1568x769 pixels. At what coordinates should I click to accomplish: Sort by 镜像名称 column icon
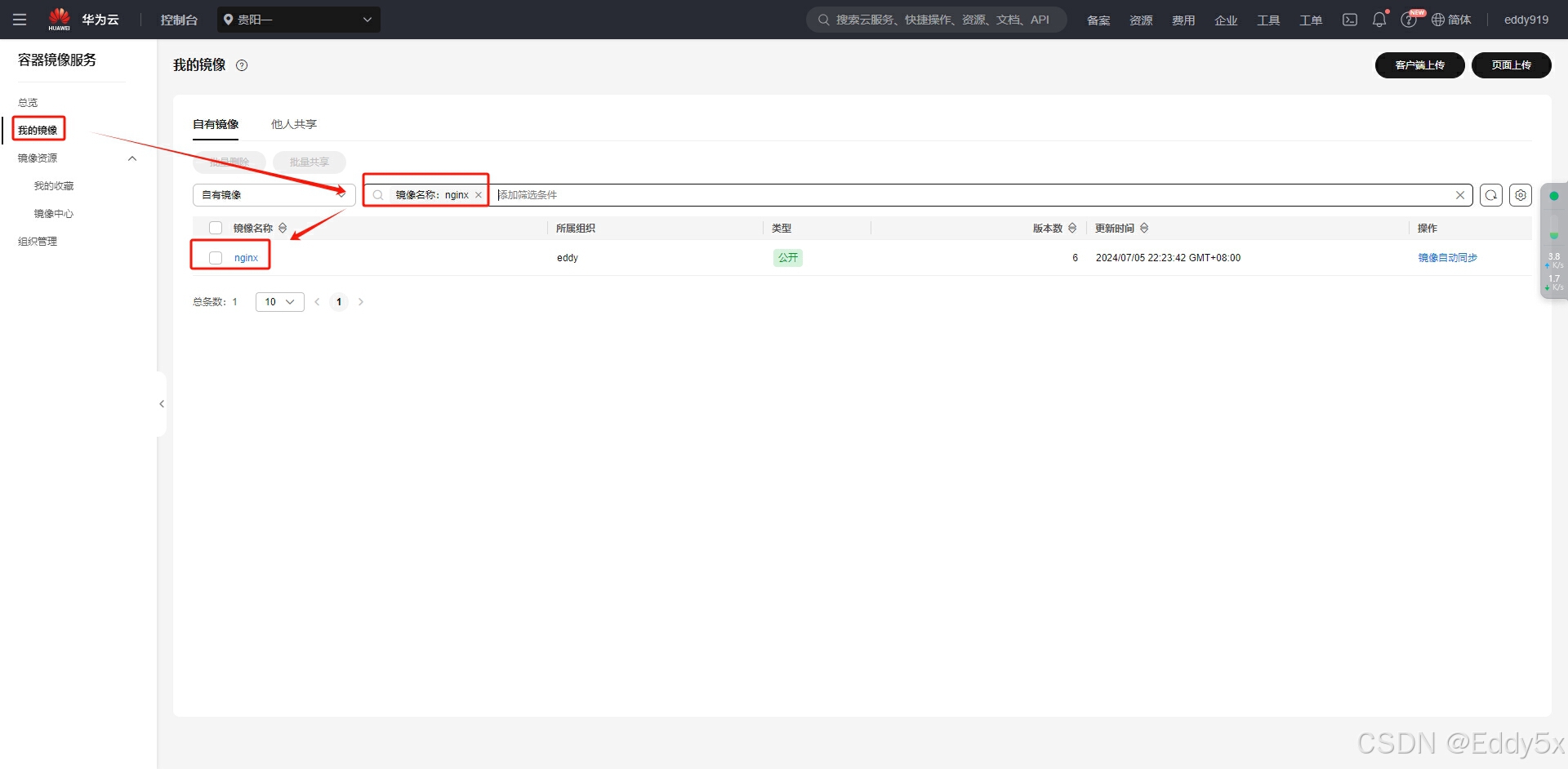click(283, 228)
